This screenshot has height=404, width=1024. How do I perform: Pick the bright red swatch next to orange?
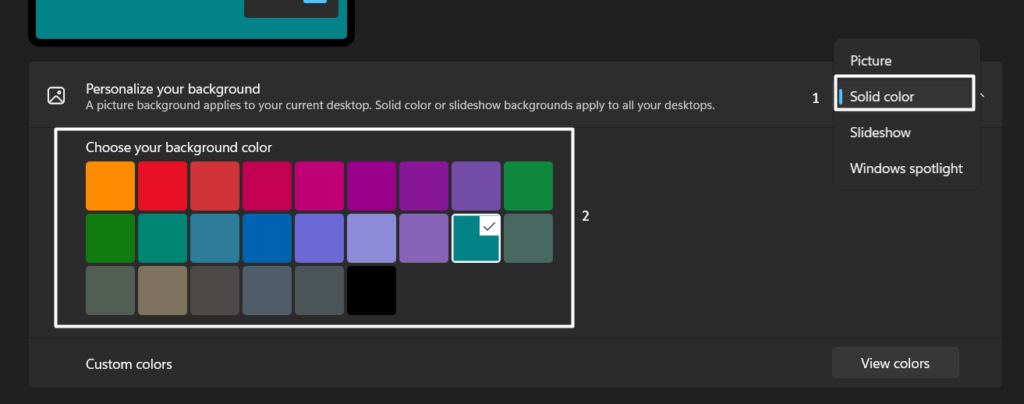162,186
